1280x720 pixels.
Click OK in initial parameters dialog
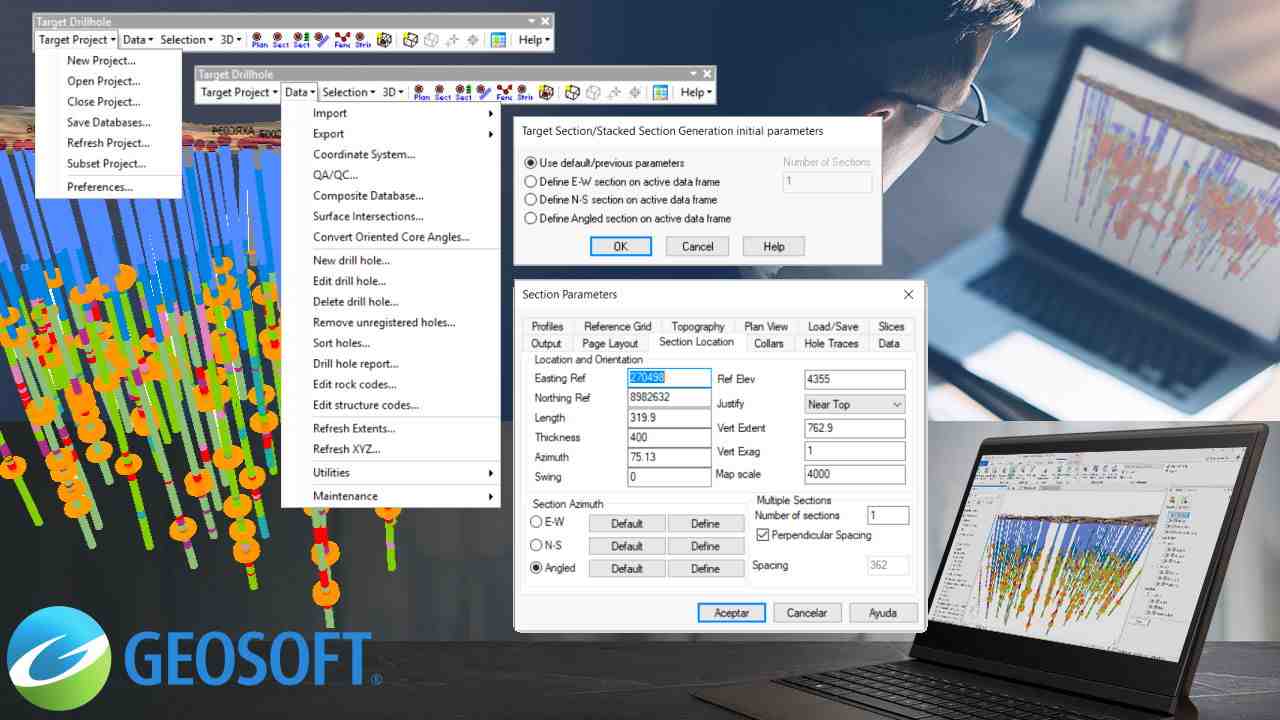(620, 246)
